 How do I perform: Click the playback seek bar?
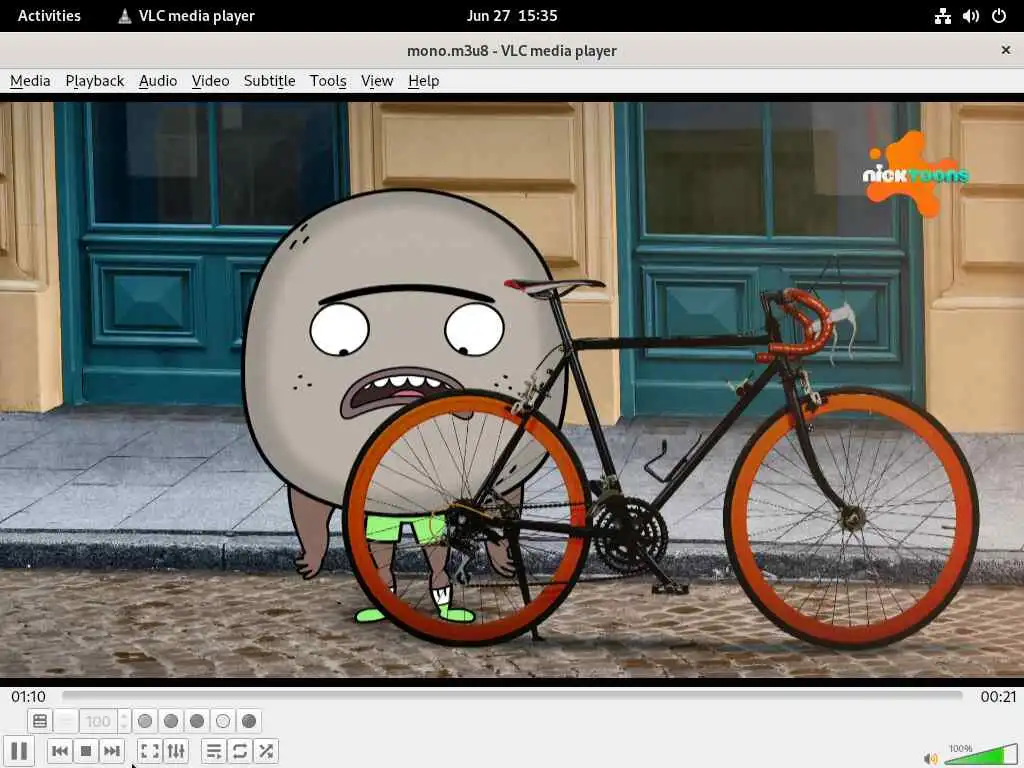[512, 696]
